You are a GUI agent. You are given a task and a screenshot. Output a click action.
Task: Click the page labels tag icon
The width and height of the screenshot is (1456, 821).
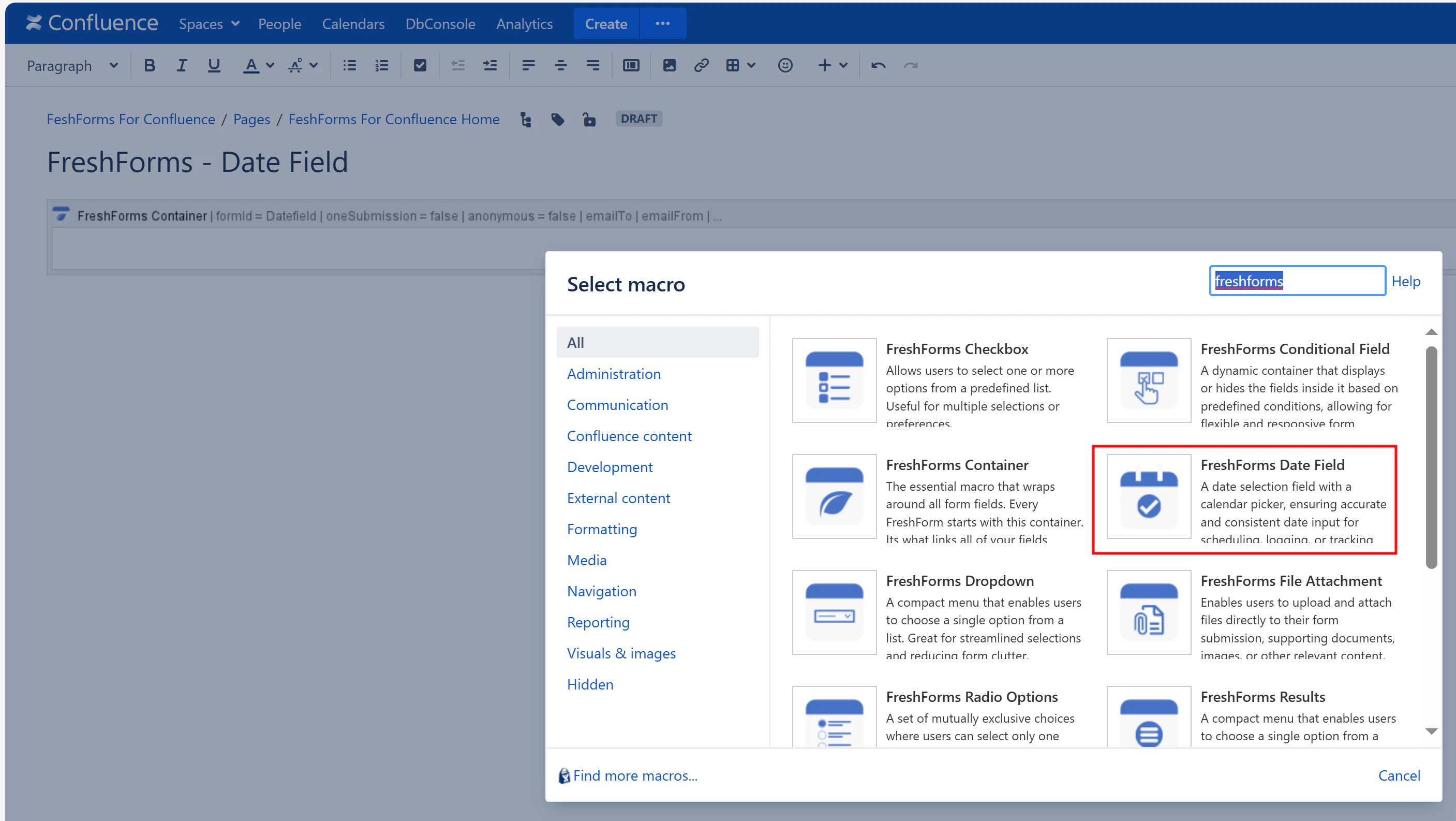[x=557, y=119]
